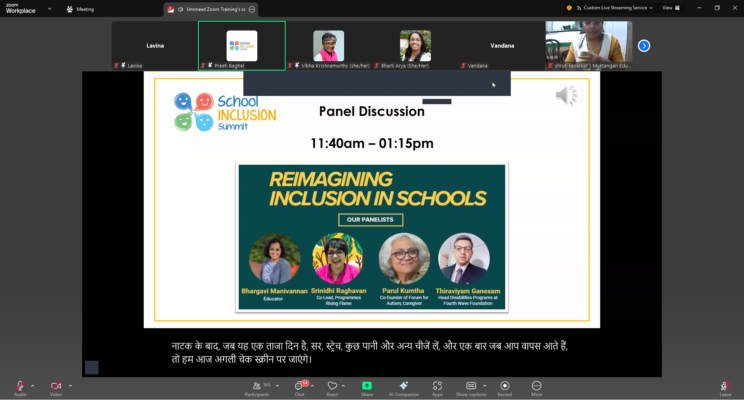Open audio options arrow next to Audio

[32, 386]
